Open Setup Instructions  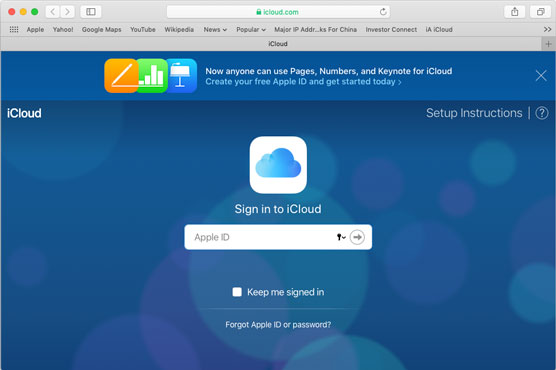[x=474, y=113]
